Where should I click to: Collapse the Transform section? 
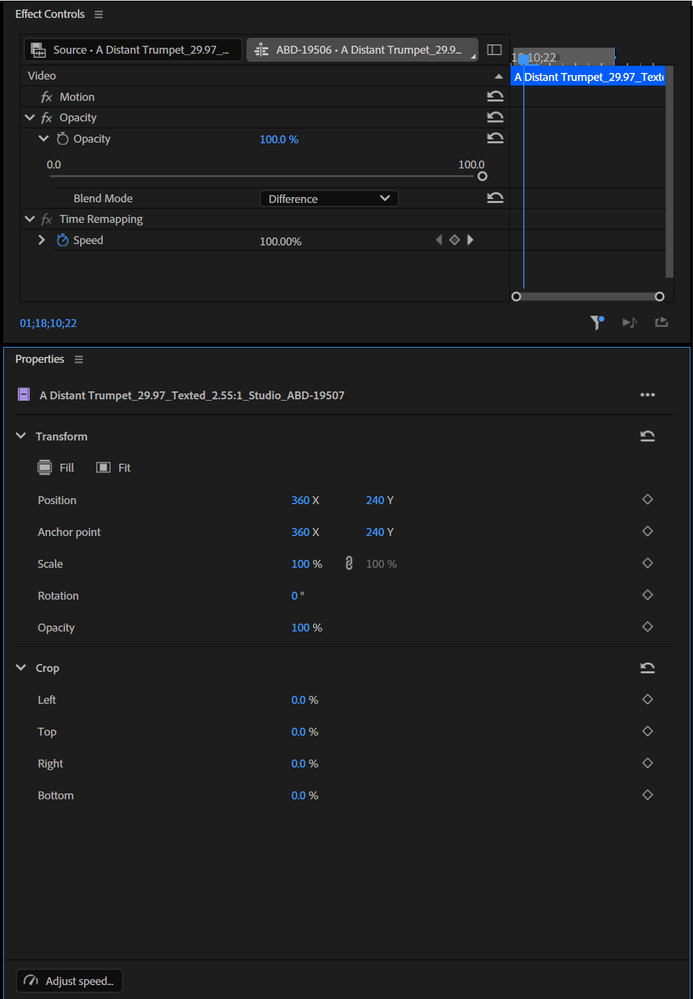point(21,436)
